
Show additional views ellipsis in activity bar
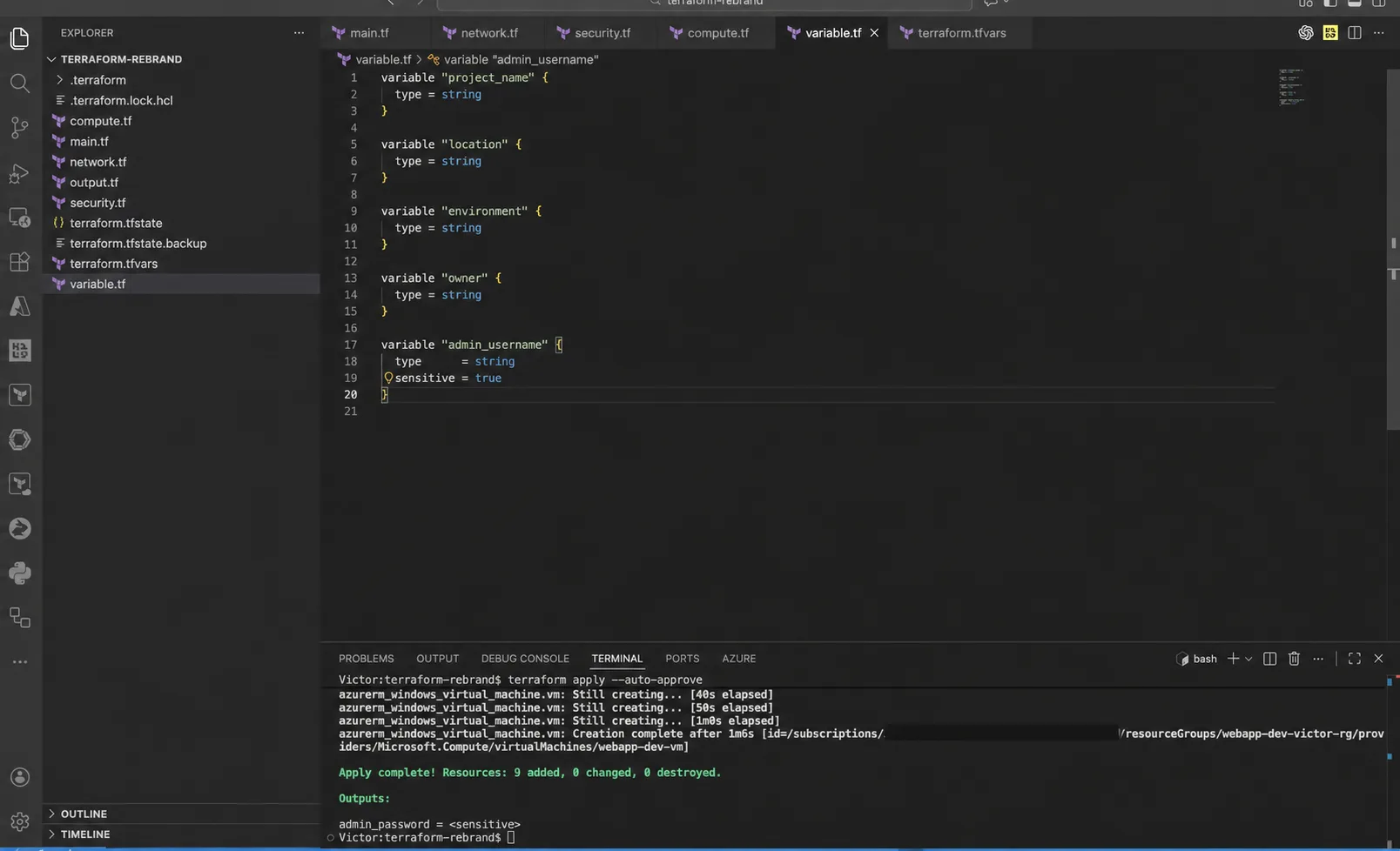pyautogui.click(x=19, y=662)
